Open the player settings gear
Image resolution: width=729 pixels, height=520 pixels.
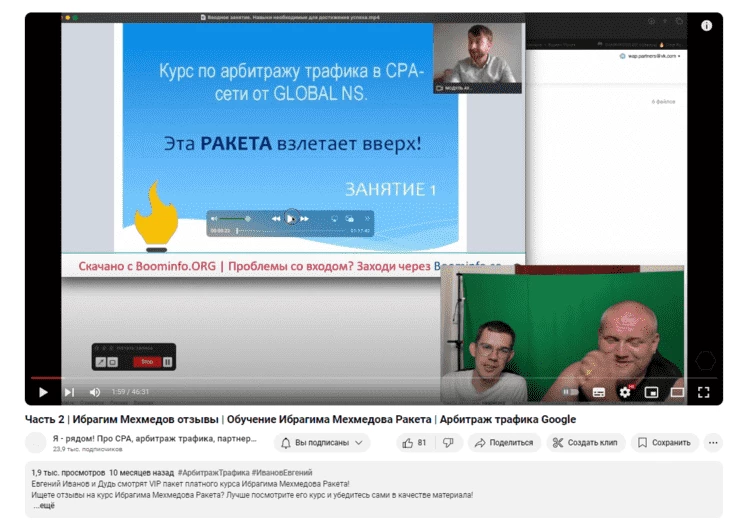625,392
